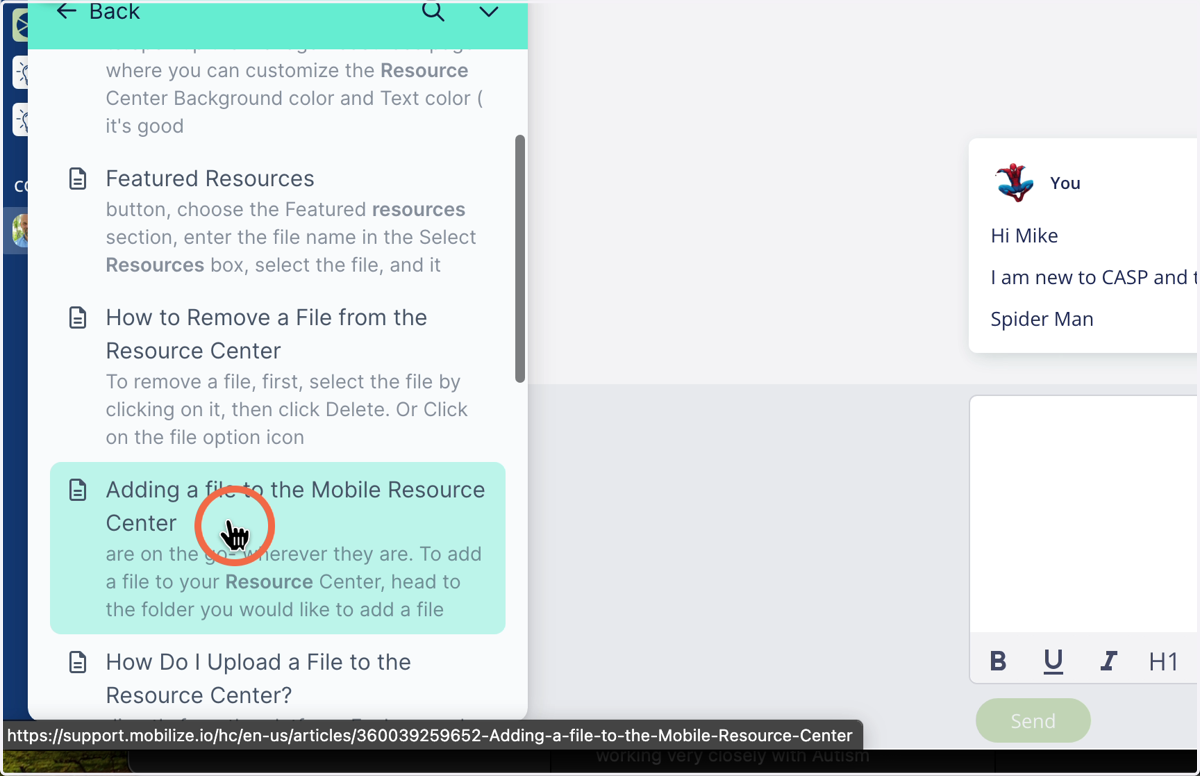Go back using the Back arrow
The width and height of the screenshot is (1200, 776).
pyautogui.click(x=97, y=12)
